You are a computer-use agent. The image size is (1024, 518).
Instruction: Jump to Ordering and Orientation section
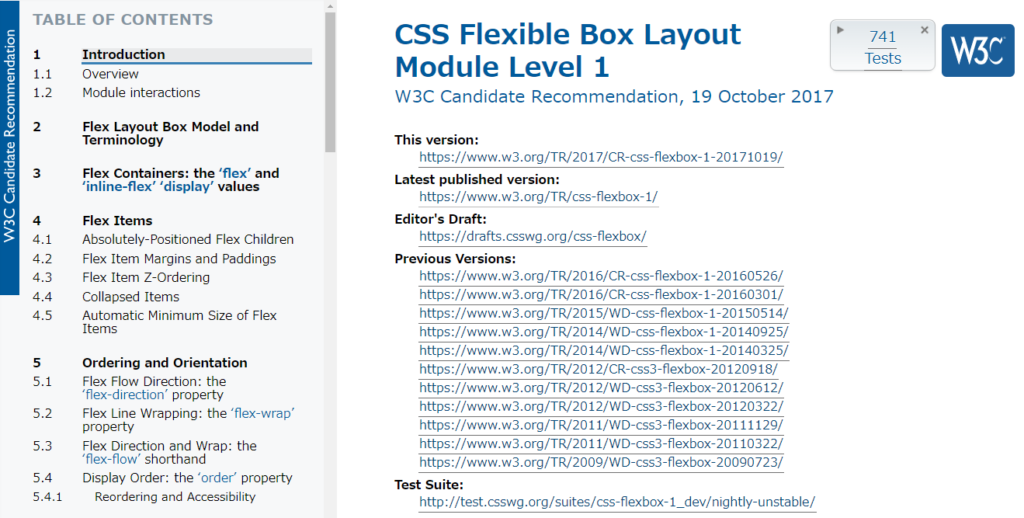pyautogui.click(x=165, y=363)
